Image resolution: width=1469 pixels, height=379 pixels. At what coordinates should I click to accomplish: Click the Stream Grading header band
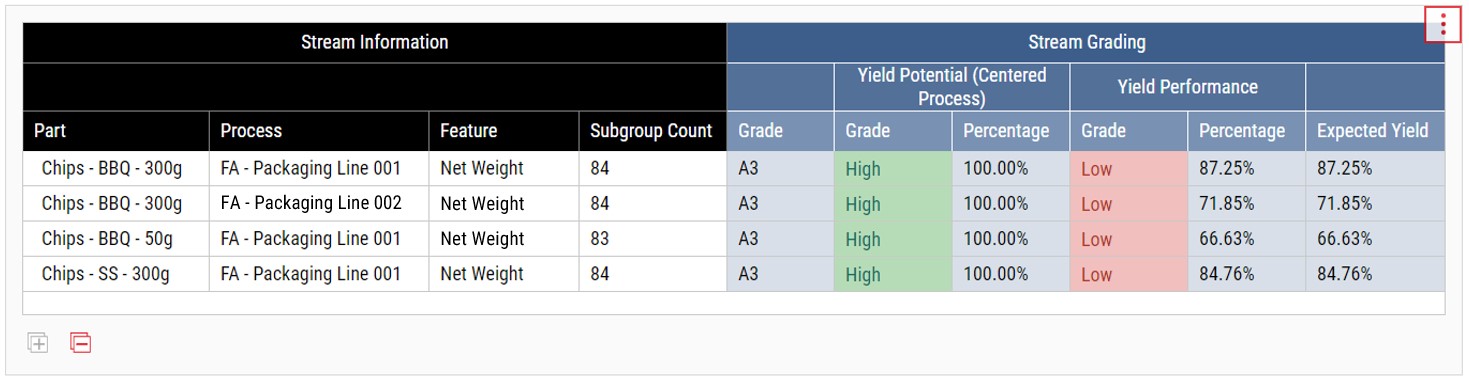coord(1086,43)
